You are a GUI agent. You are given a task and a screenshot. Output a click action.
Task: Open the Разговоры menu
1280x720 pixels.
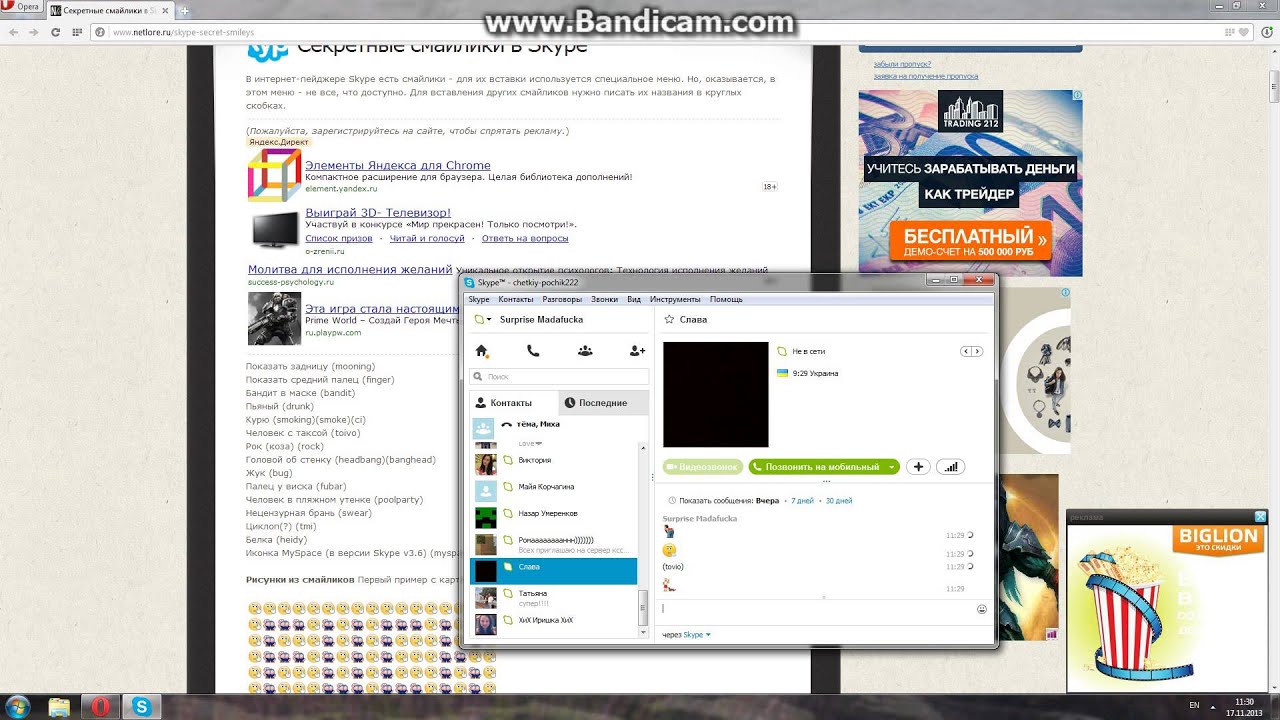click(x=562, y=299)
